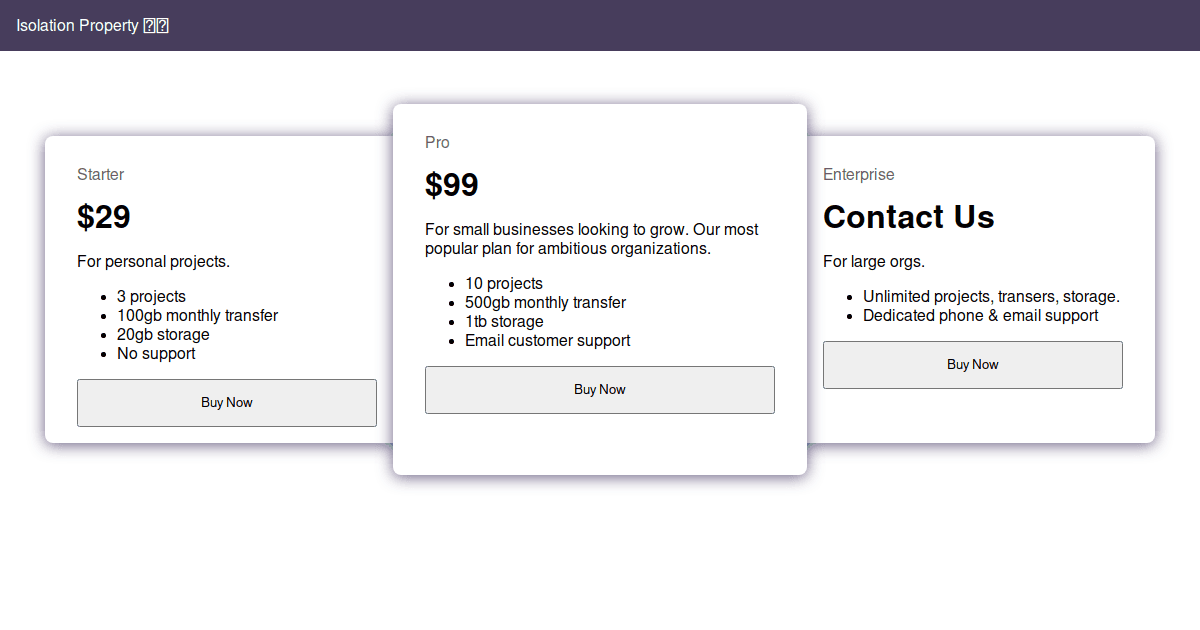The image size is (1200, 630).
Task: Click Buy Now on the Starter plan
Action: (x=227, y=403)
